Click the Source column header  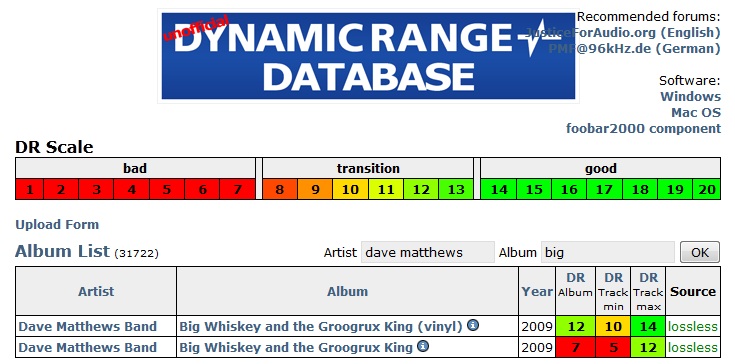[x=693, y=291]
